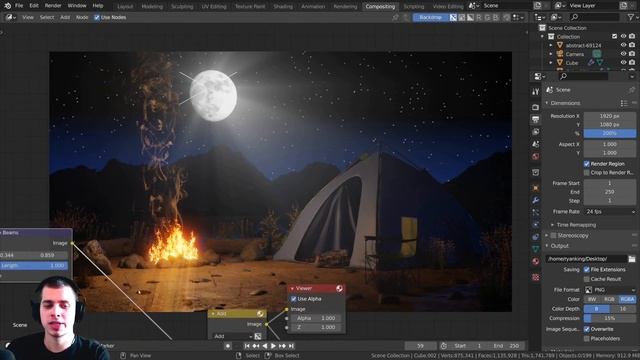Toggle the Use Nodes checkbox

(x=97, y=18)
